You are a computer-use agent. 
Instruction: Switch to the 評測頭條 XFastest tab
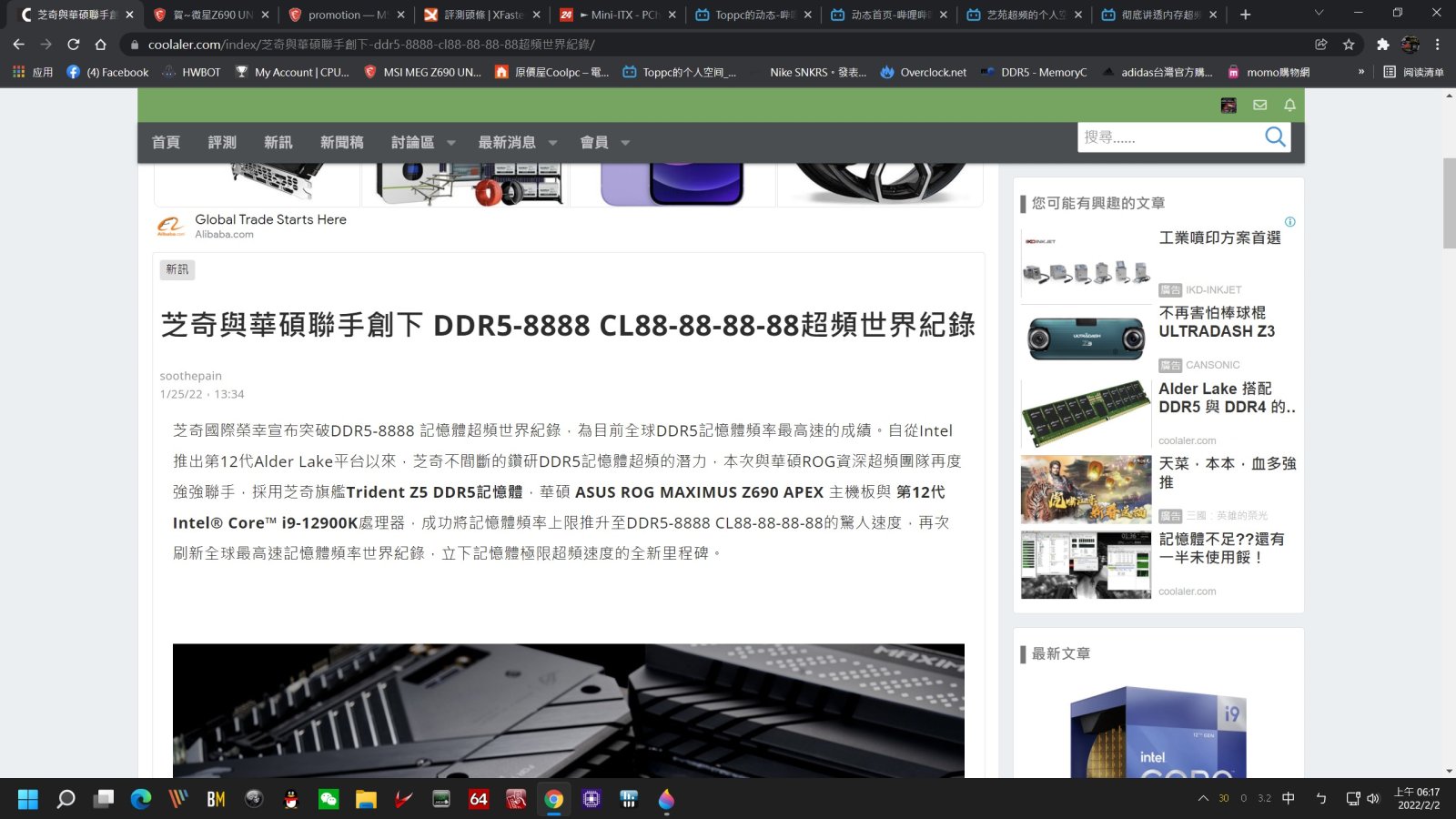click(481, 15)
